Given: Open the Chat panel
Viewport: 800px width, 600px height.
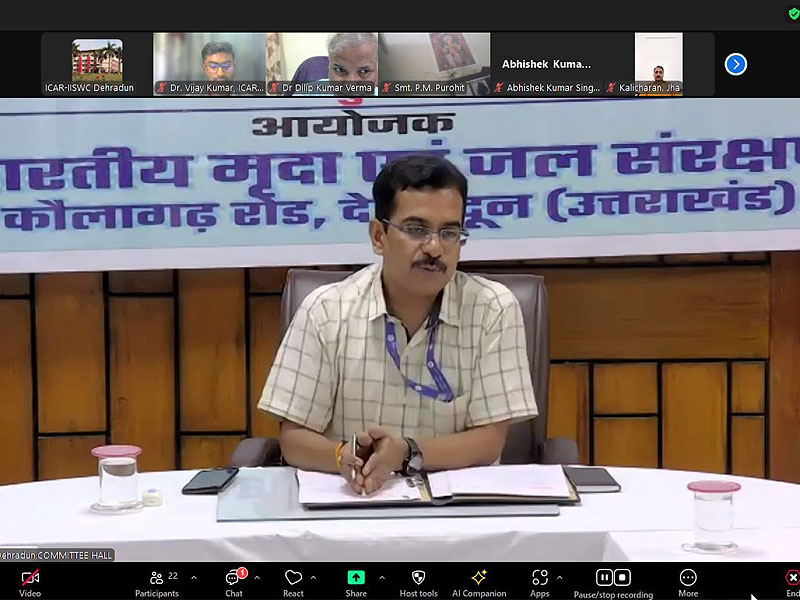Looking at the screenshot, I should pos(233,578).
